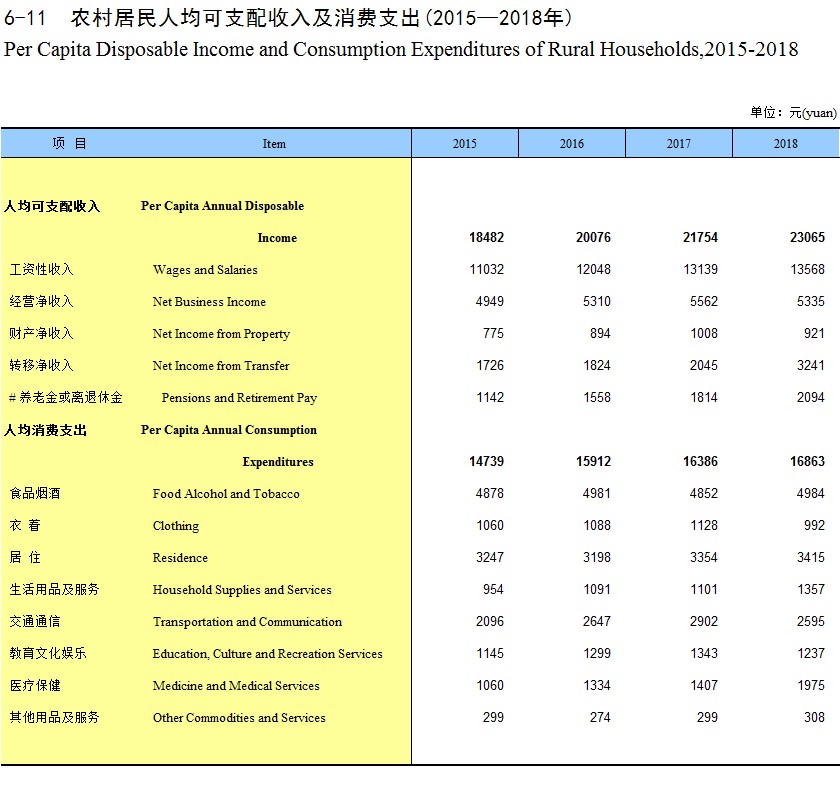Select 'Food Alcohol and Tobacco' label
Screen dimensions: 840x798
226,493
